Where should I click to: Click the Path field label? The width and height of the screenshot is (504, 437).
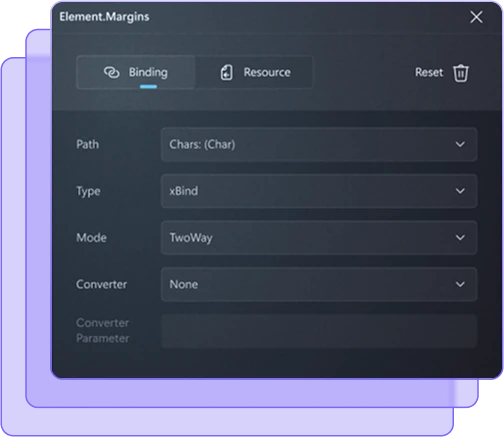[x=88, y=144]
